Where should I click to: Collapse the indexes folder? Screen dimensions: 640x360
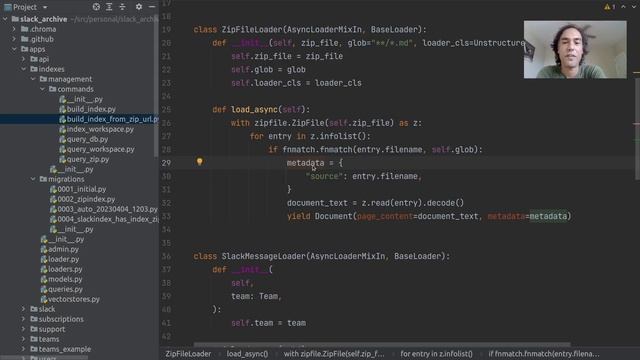point(24,69)
